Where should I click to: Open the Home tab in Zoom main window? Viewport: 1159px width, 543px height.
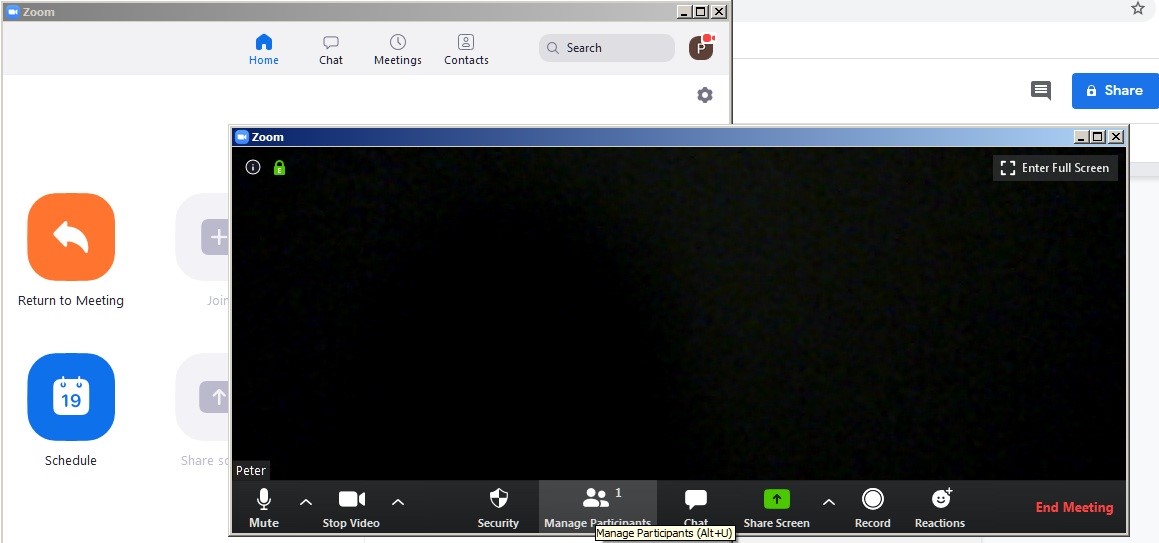(264, 50)
